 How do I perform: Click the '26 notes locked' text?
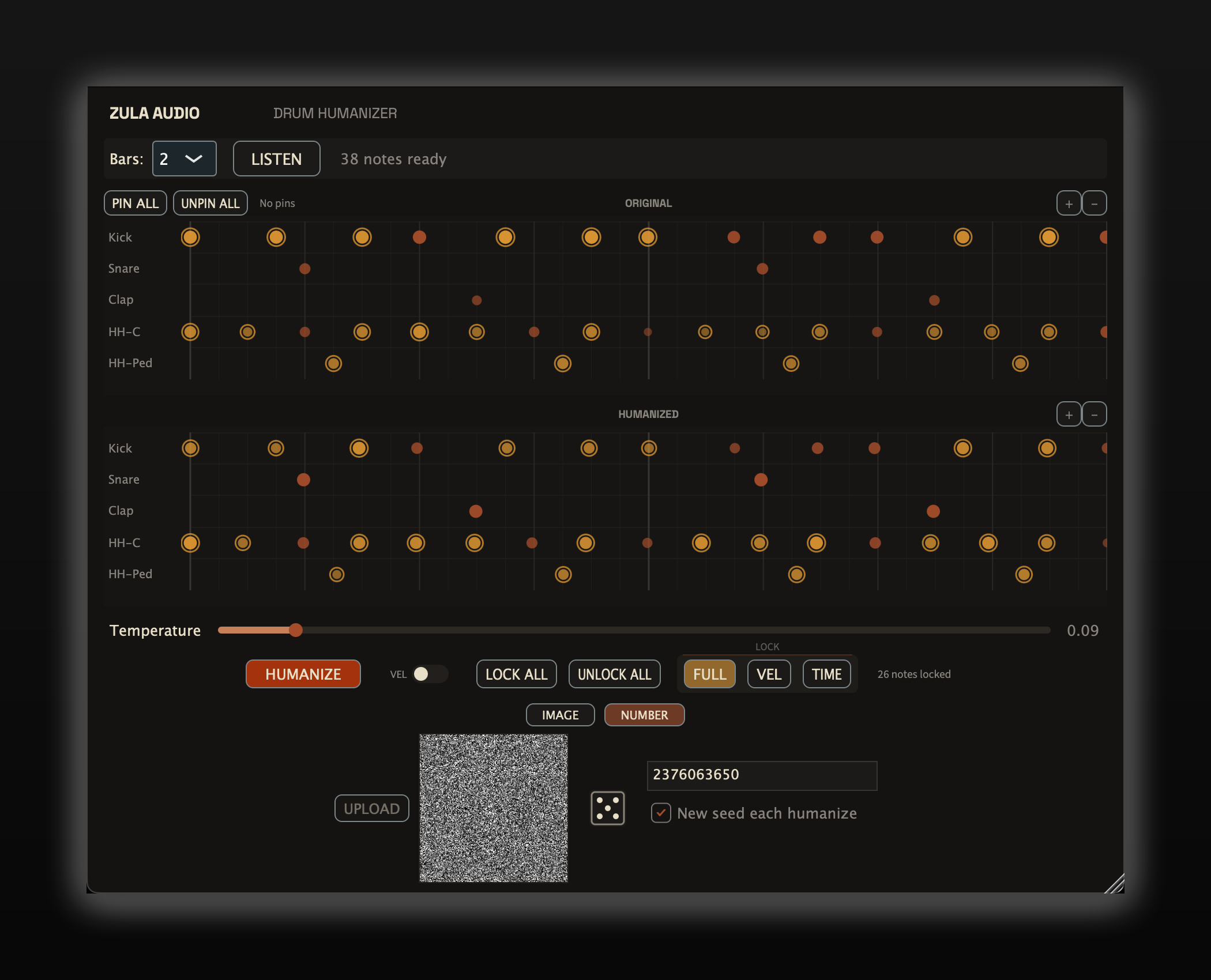(x=913, y=674)
